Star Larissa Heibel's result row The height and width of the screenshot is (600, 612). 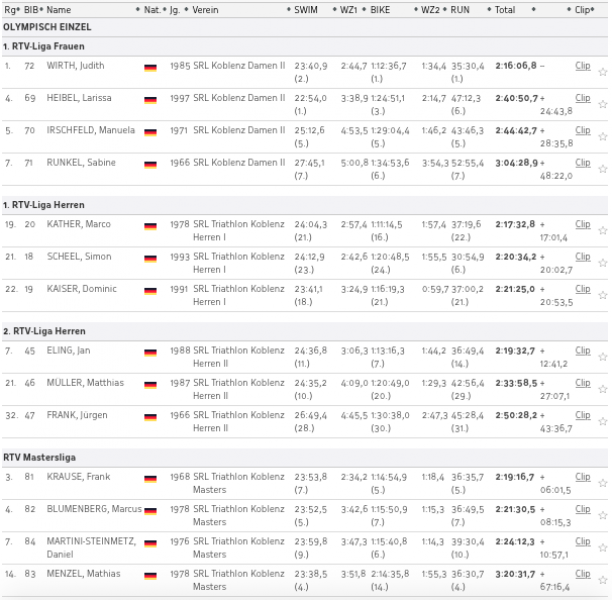[x=602, y=104]
